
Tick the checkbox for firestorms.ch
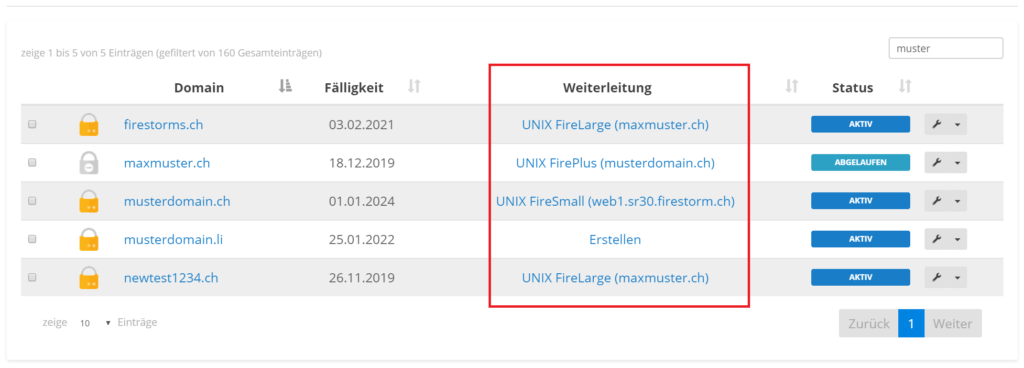(x=32, y=124)
